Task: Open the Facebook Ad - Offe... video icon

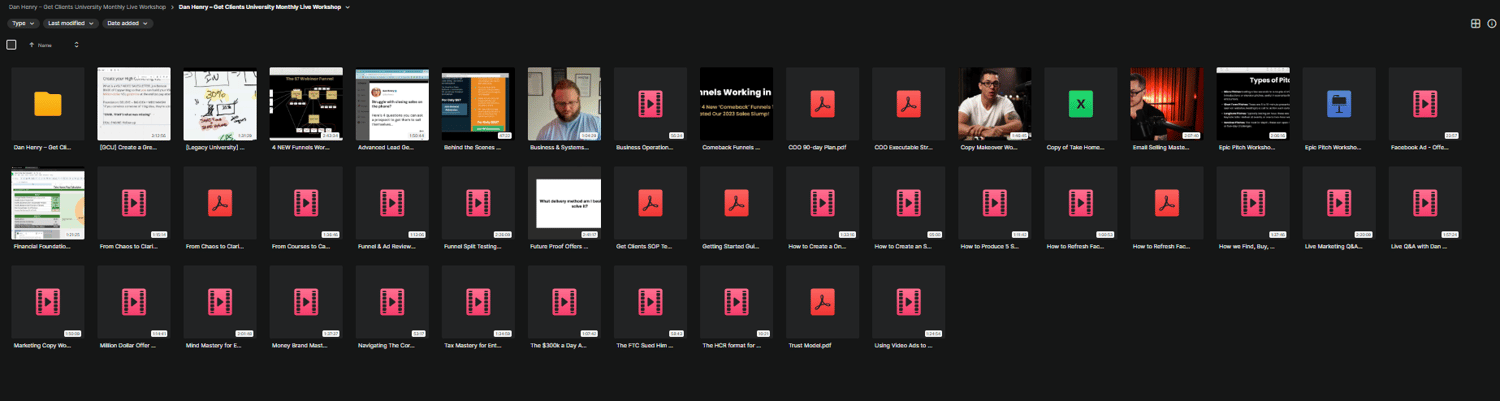Action: coord(1424,104)
